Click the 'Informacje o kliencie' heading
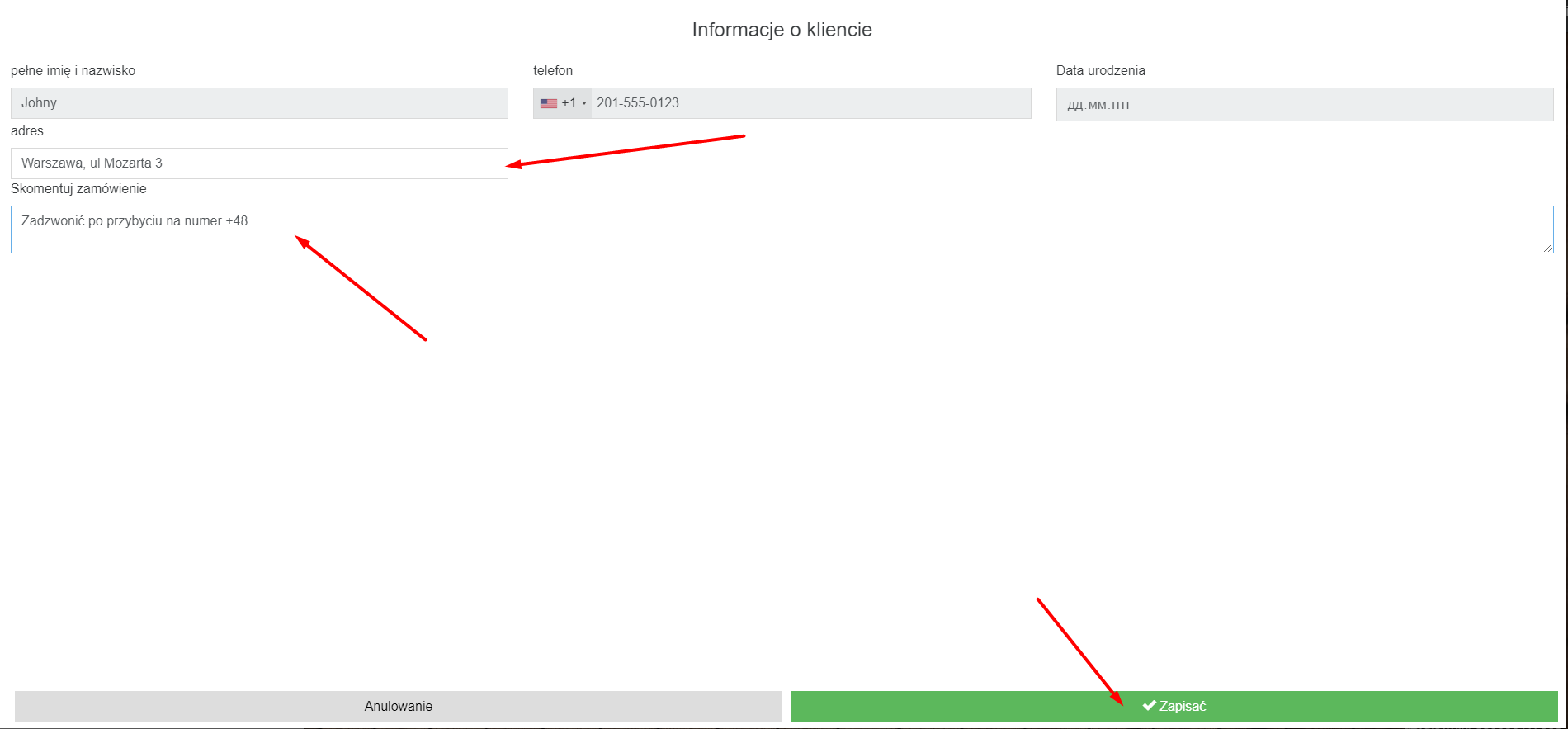 click(x=782, y=30)
